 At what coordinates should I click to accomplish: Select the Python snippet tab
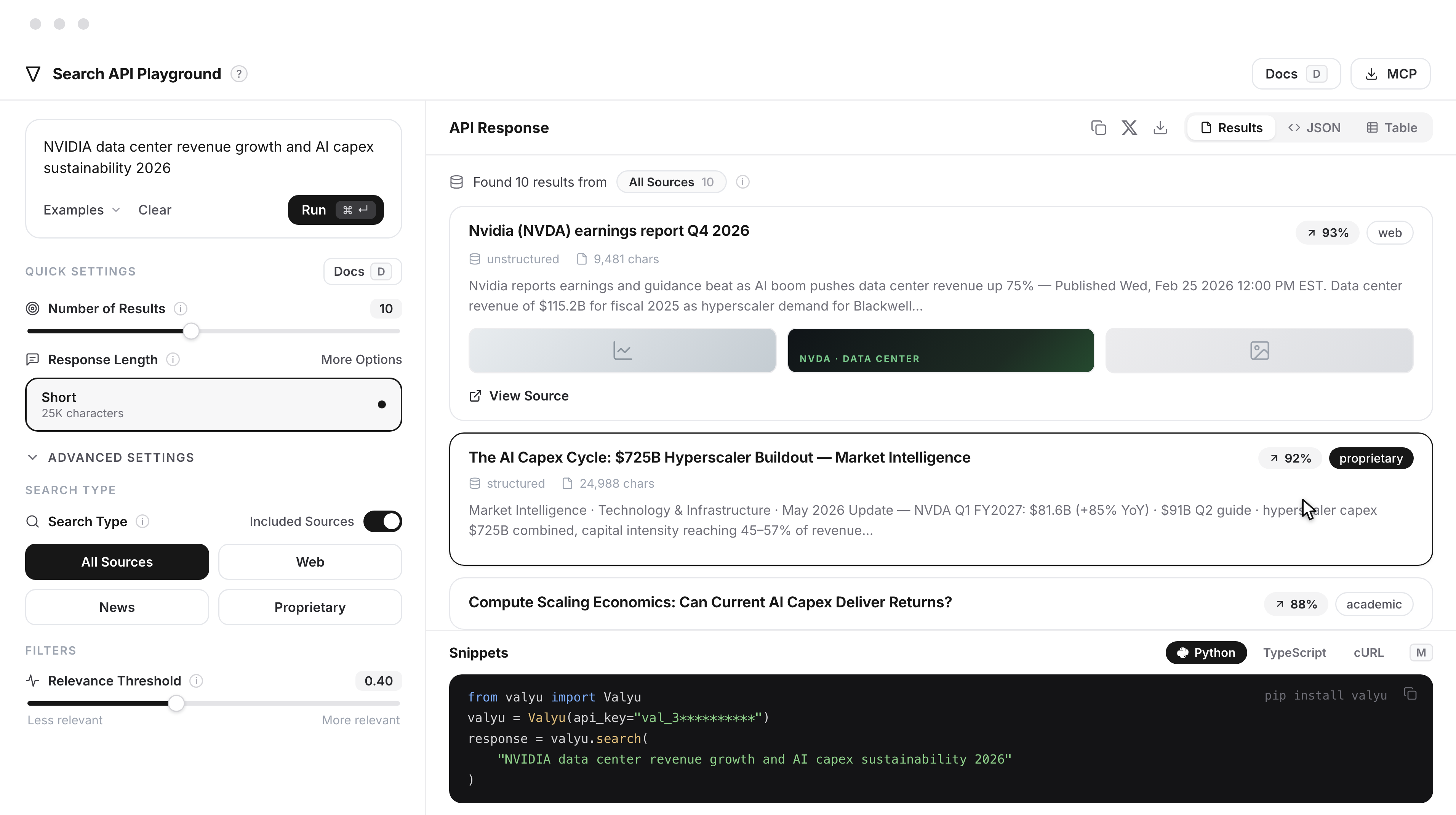[1206, 653]
